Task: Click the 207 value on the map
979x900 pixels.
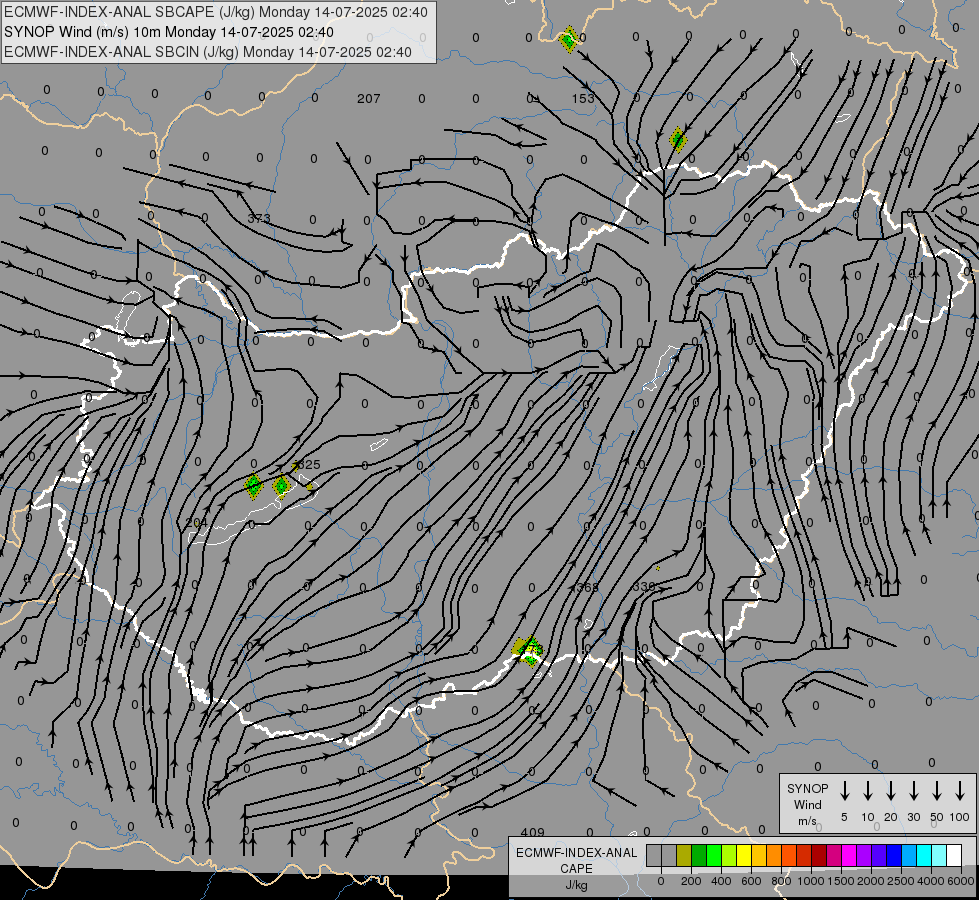Action: [368, 99]
